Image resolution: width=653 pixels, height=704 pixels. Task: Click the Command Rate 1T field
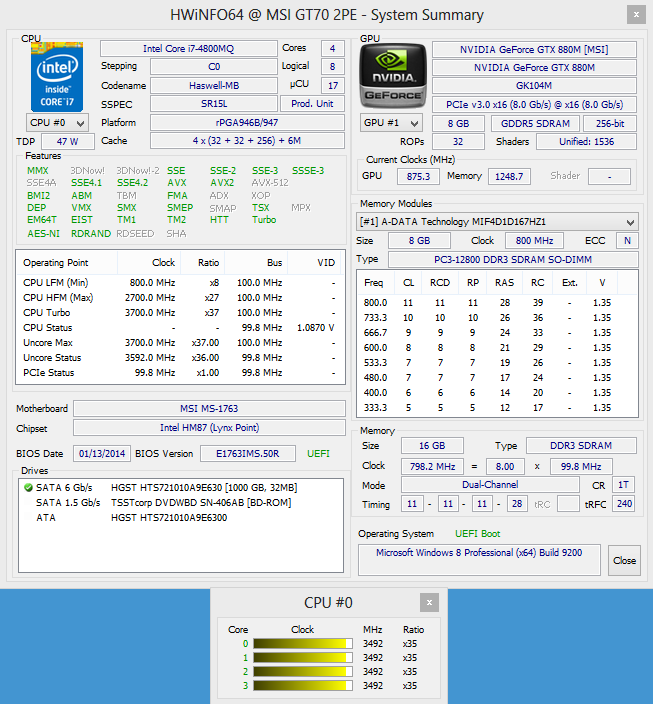pyautogui.click(x=623, y=484)
